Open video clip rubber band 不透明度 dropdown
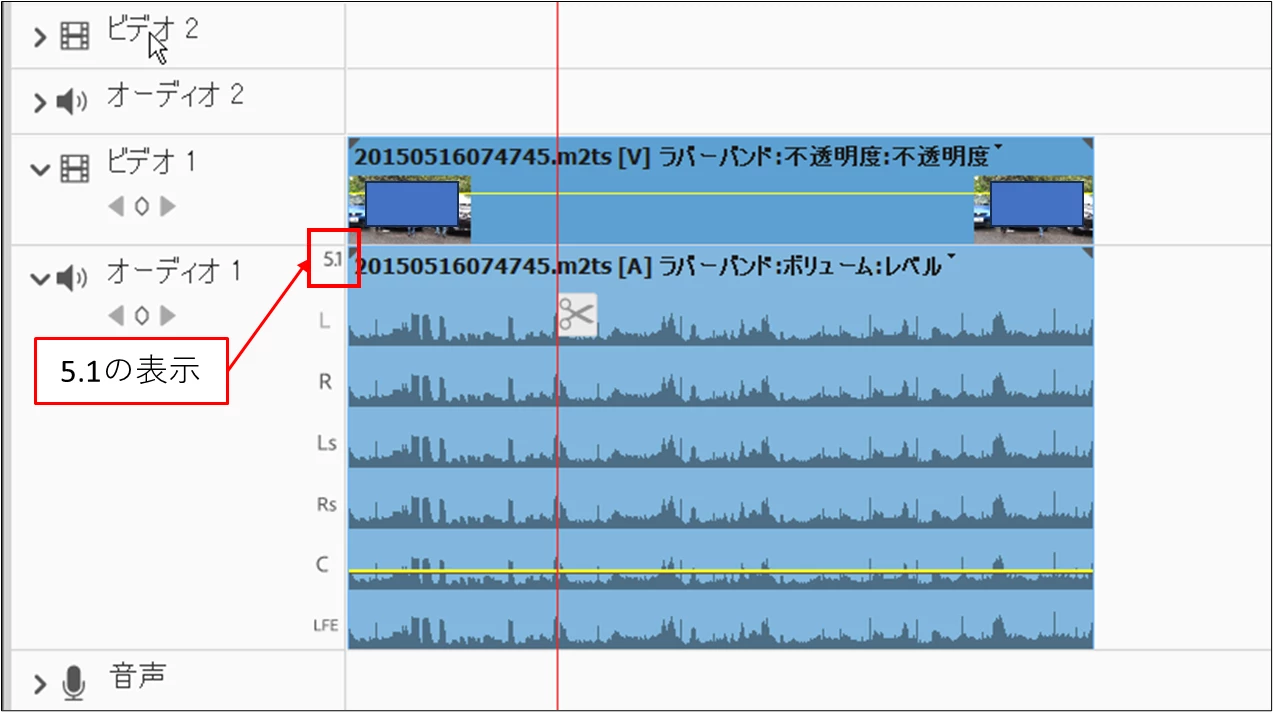Image resolution: width=1273 pixels, height=712 pixels. pos(998,148)
